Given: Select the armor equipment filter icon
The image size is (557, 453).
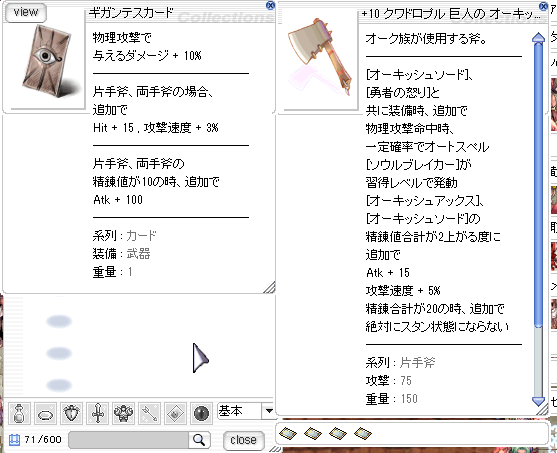Looking at the screenshot, I should pyautogui.click(x=124, y=413).
